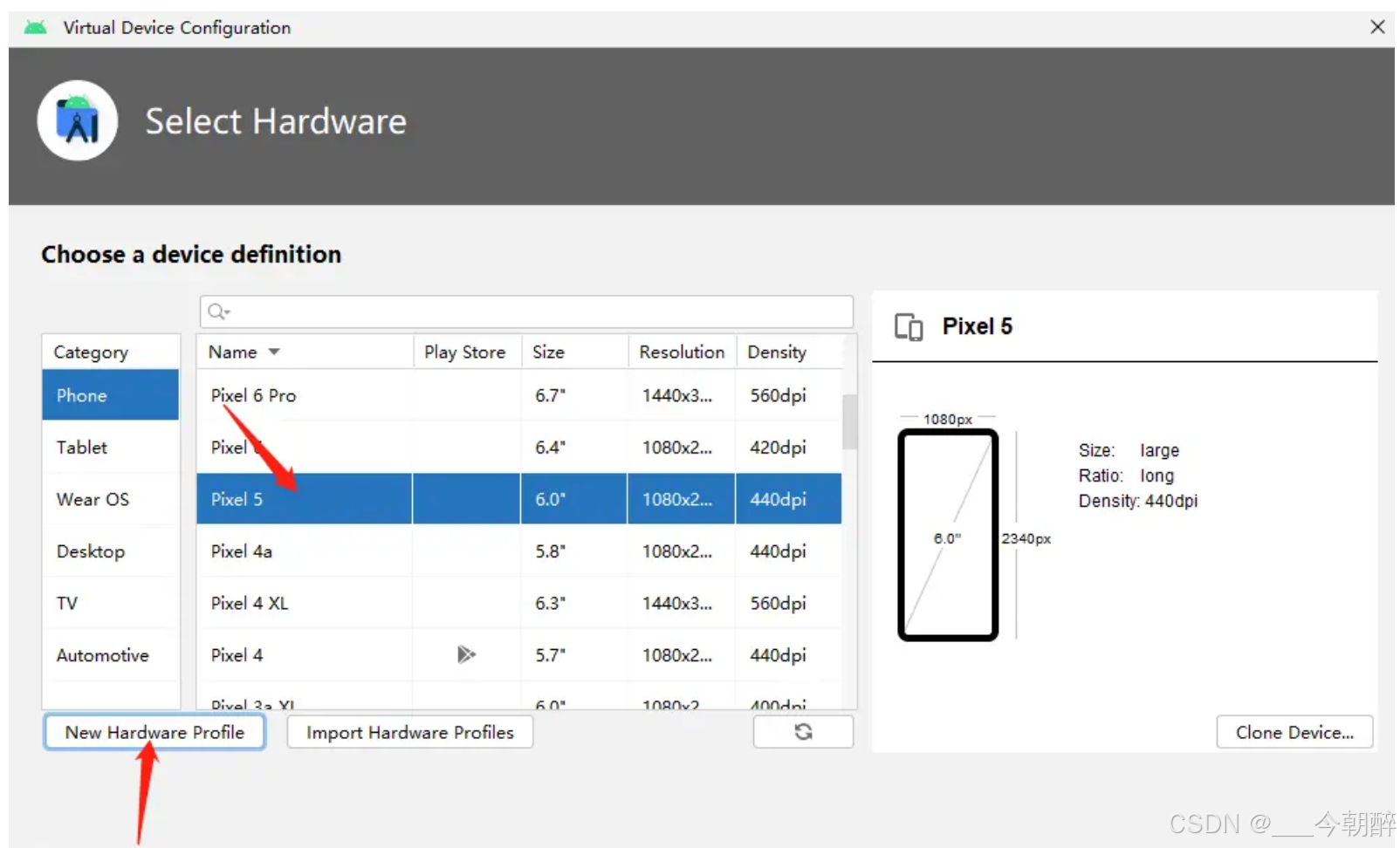Viewport: 1400px width, 848px height.
Task: Click the Size column header
Action: point(574,352)
